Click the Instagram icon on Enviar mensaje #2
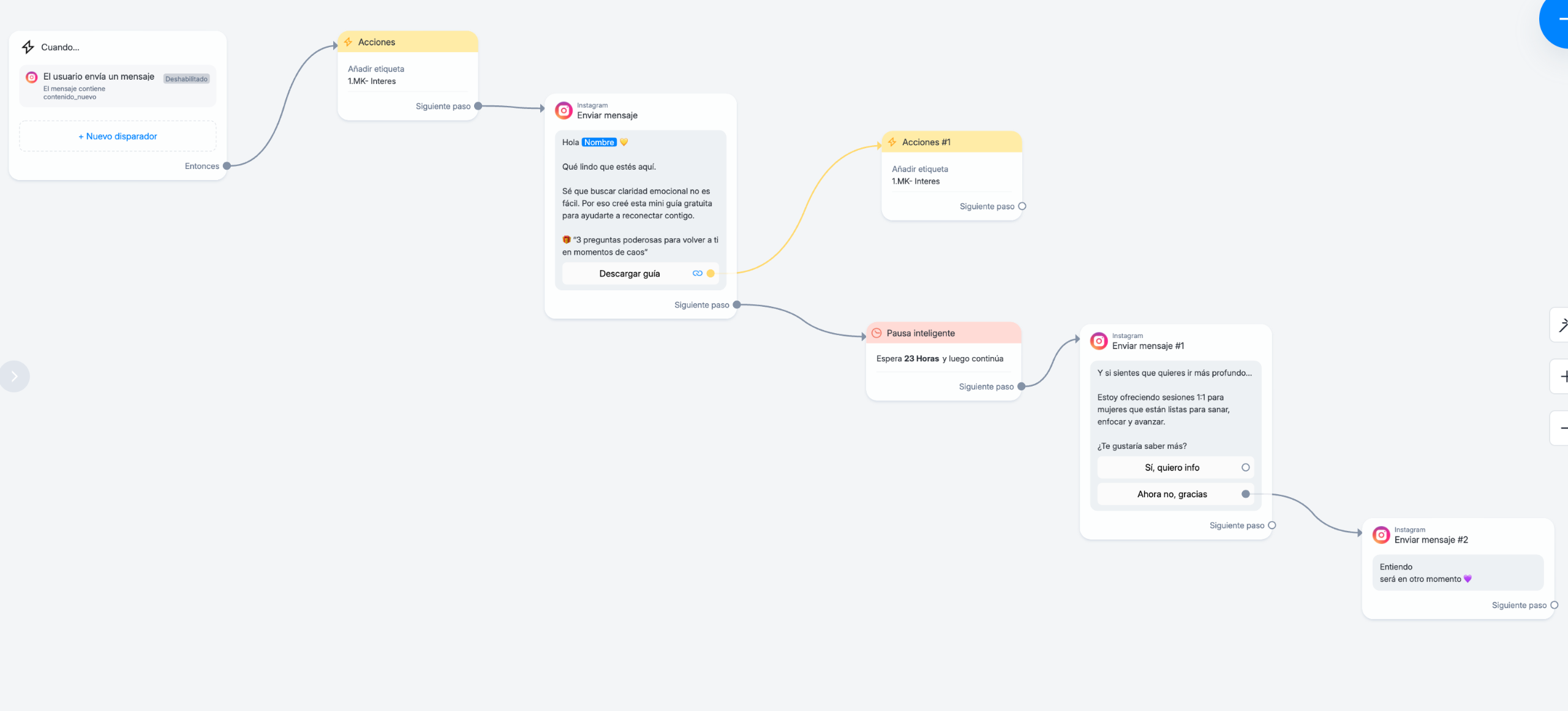 point(1381,535)
